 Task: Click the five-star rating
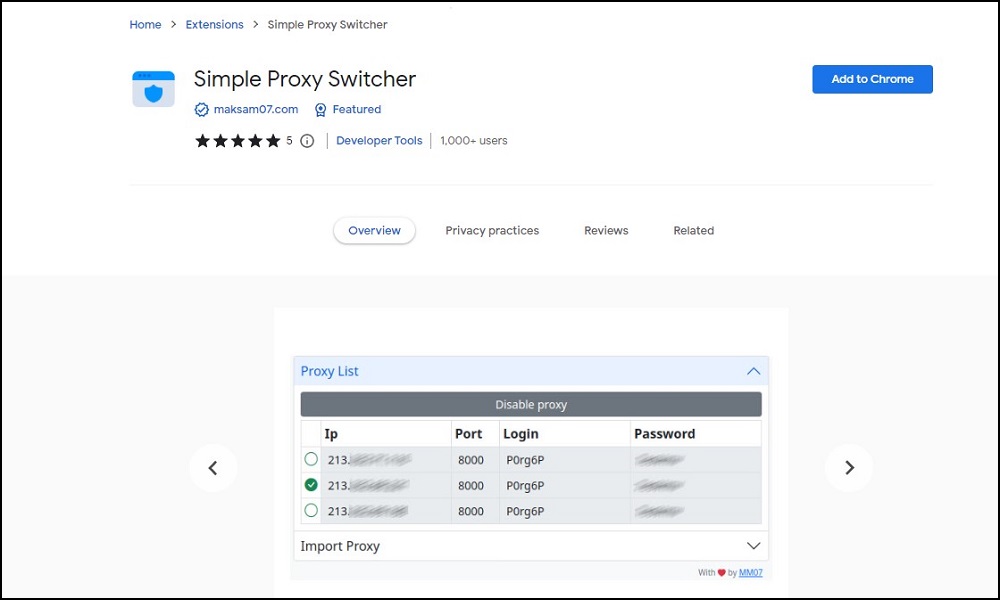pyautogui.click(x=237, y=141)
